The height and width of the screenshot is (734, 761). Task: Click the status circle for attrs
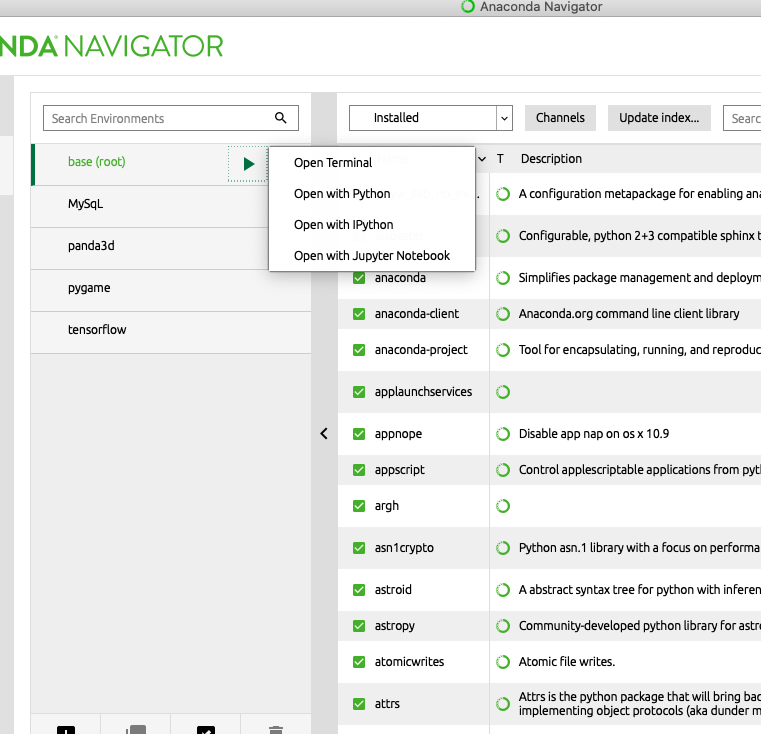(x=503, y=704)
